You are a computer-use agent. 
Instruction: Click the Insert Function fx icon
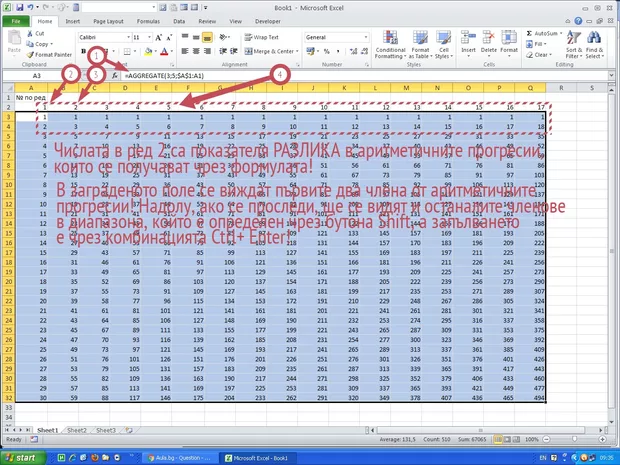click(115, 75)
